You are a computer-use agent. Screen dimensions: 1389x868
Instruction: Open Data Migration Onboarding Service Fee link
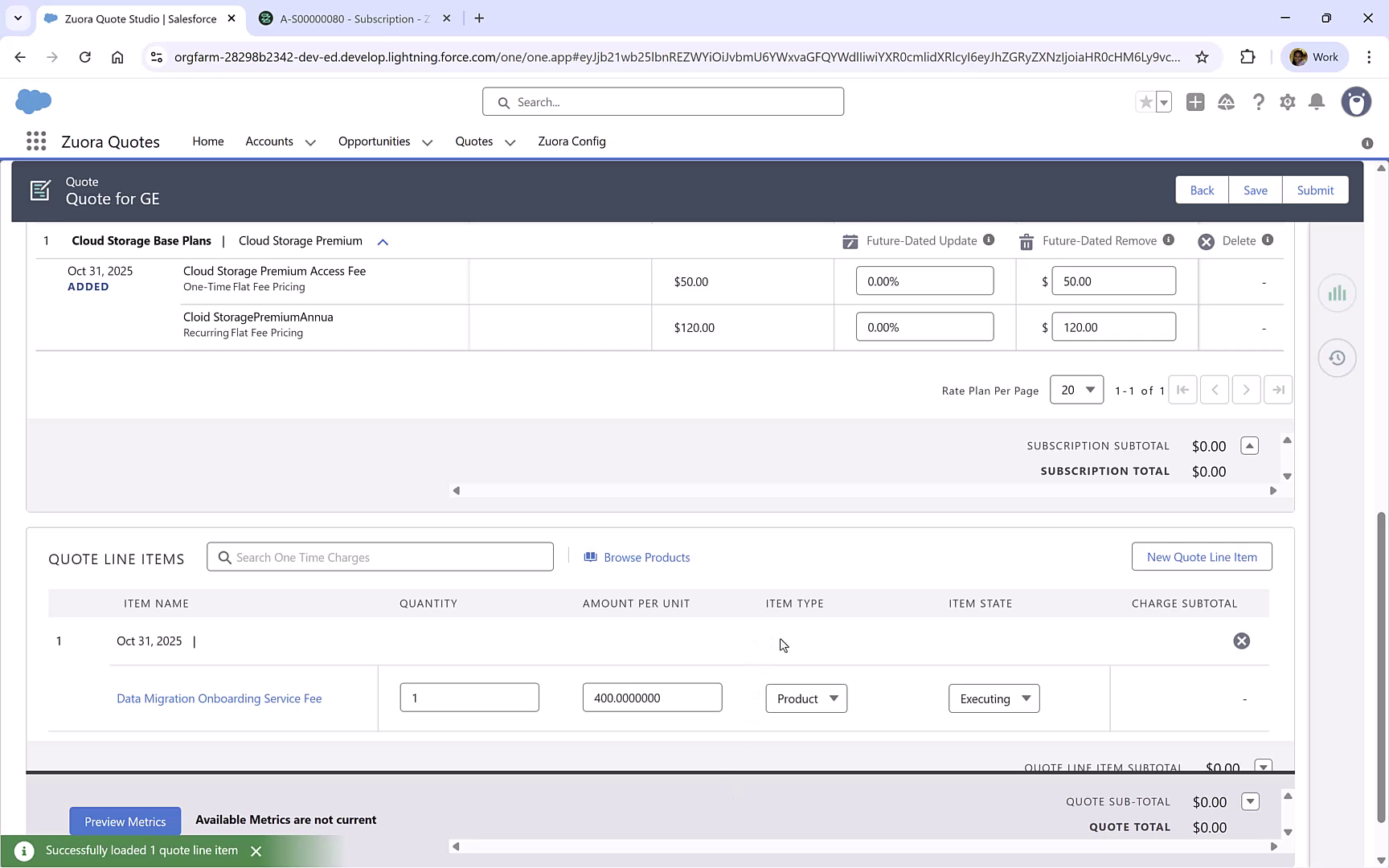pyautogui.click(x=219, y=698)
